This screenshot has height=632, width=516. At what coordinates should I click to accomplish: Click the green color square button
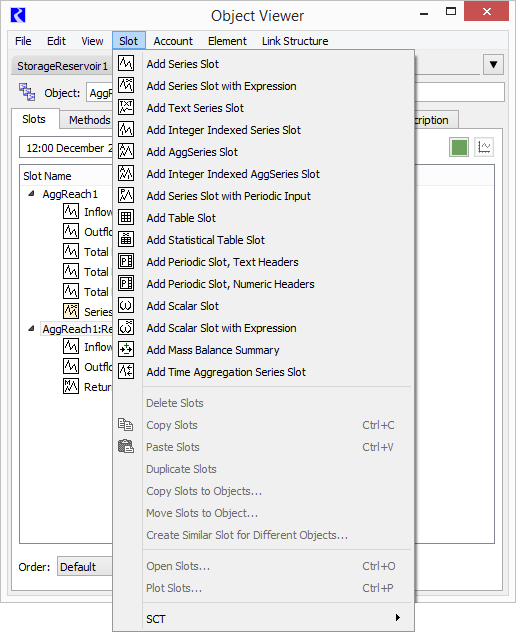(459, 147)
